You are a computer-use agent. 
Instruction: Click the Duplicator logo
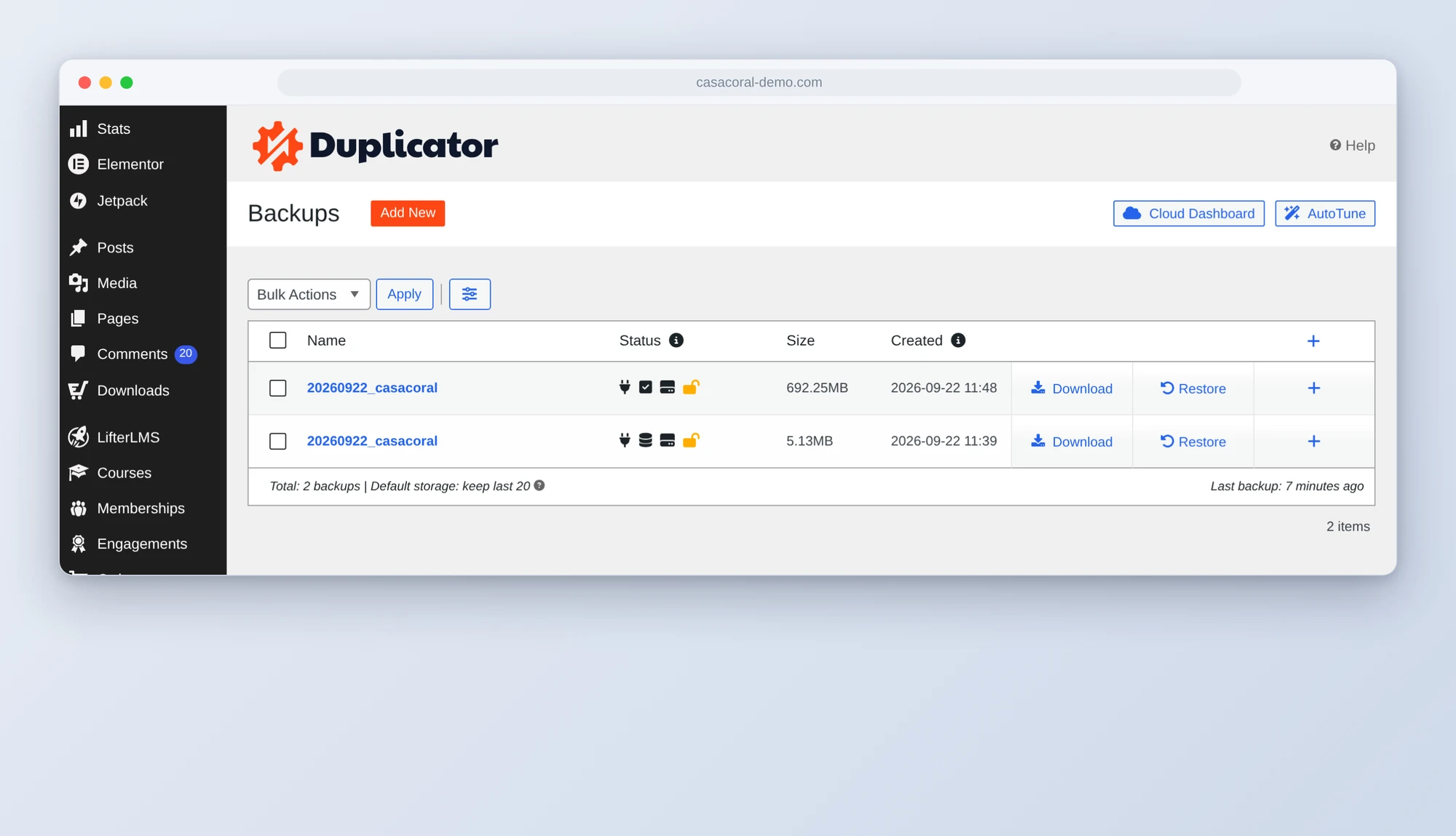[x=375, y=146]
